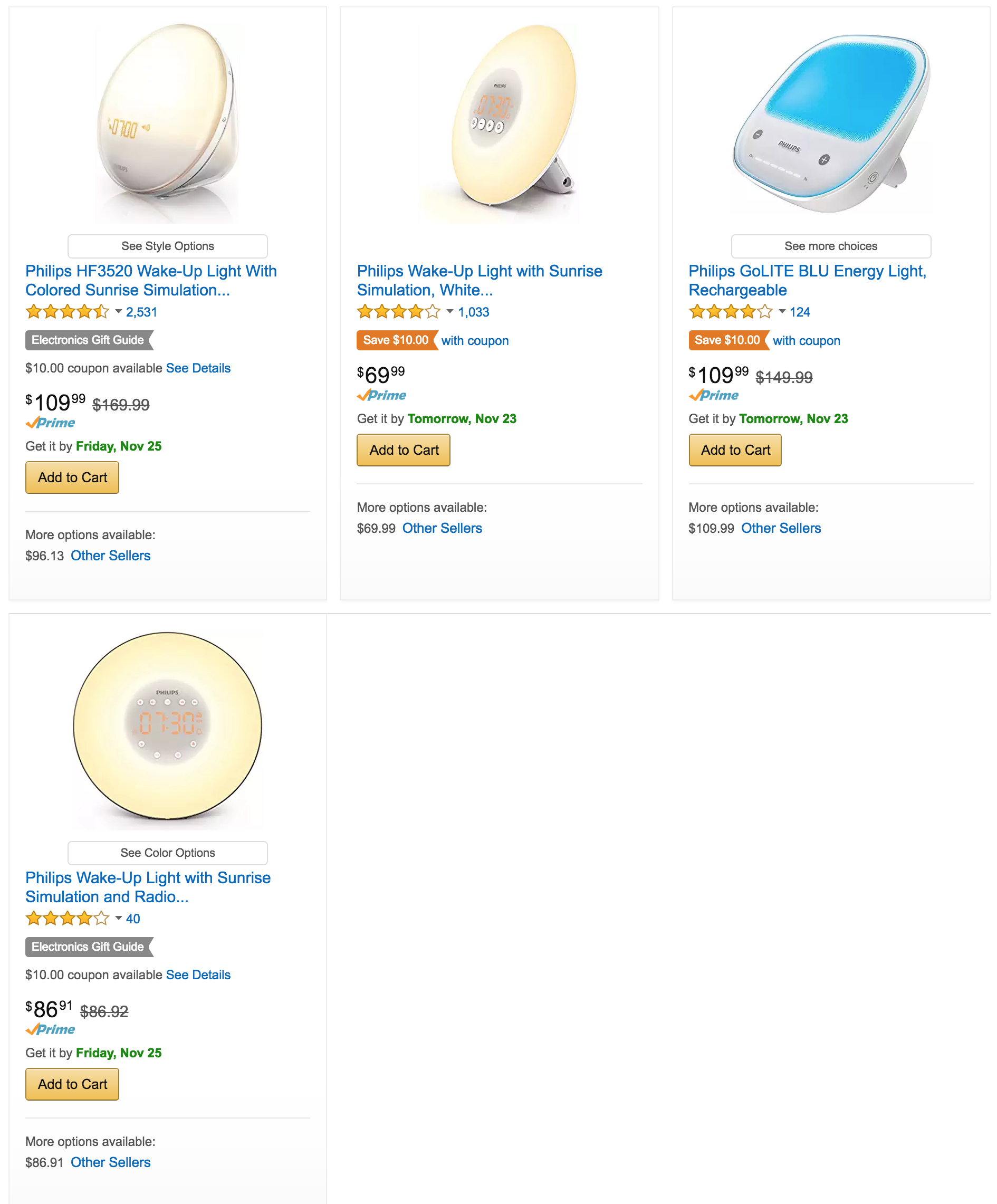This screenshot has height=1204, width=997.
Task: Open See more choices for the GoLITE BLU
Action: (x=831, y=246)
